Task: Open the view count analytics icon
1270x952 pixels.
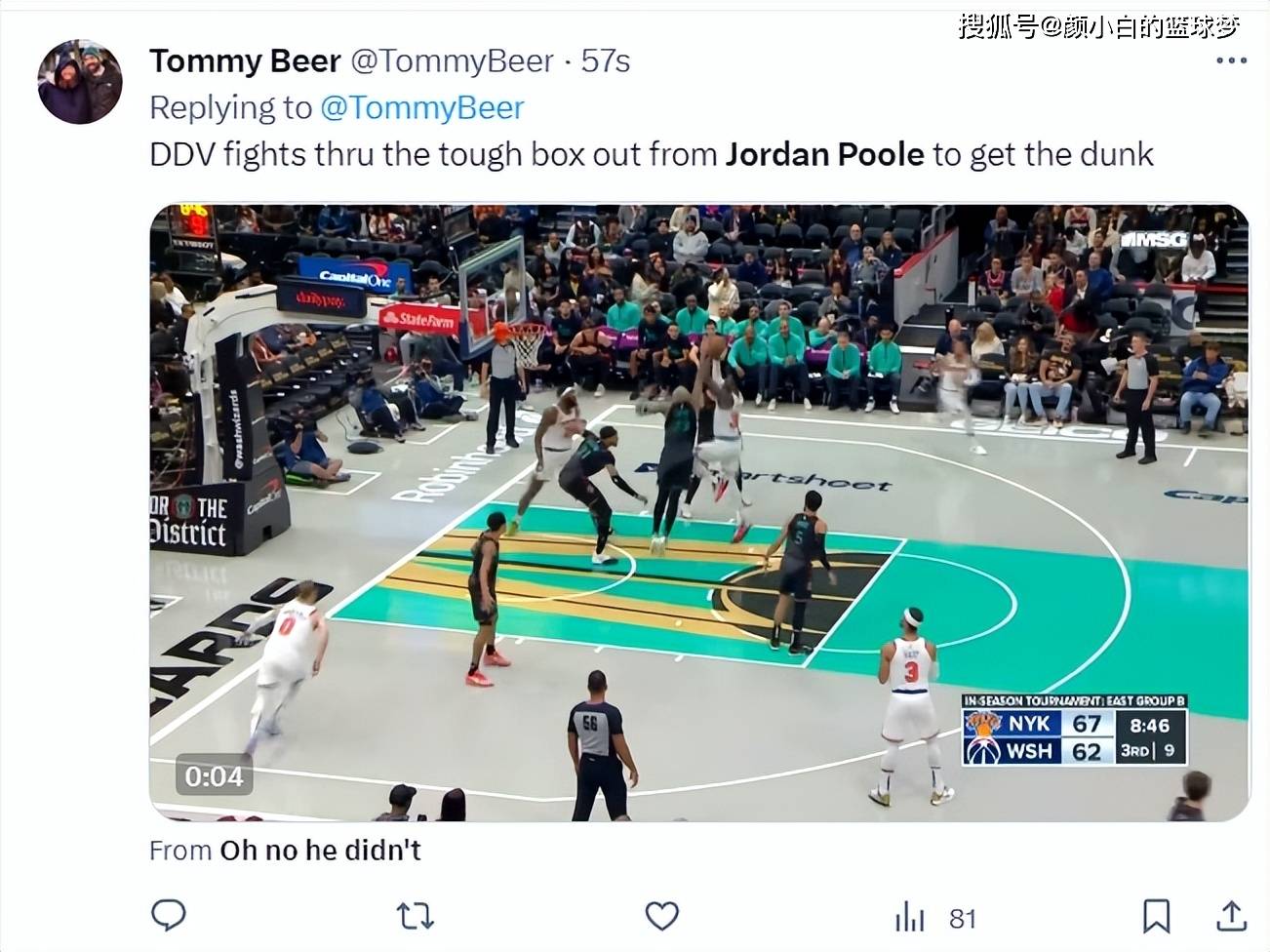Action: (909, 917)
